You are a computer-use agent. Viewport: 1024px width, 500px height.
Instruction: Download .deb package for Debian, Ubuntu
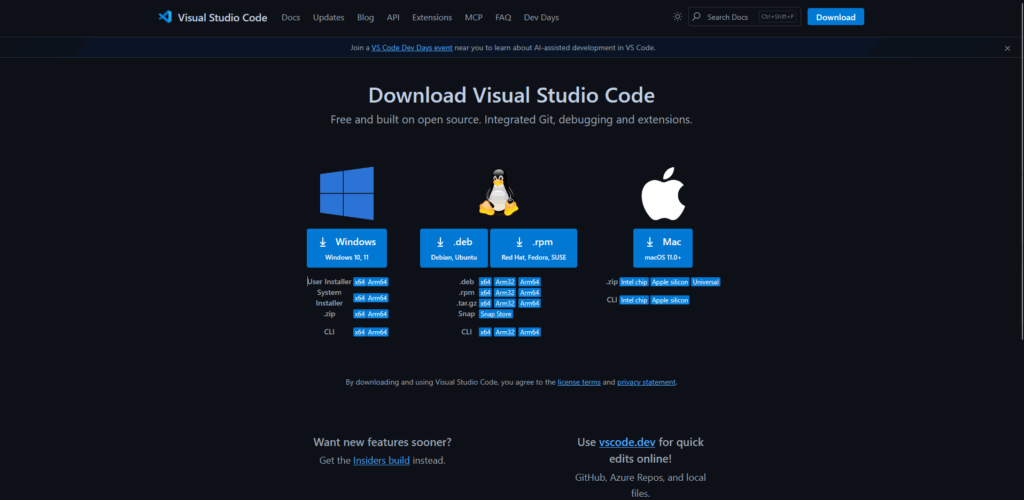tap(454, 248)
